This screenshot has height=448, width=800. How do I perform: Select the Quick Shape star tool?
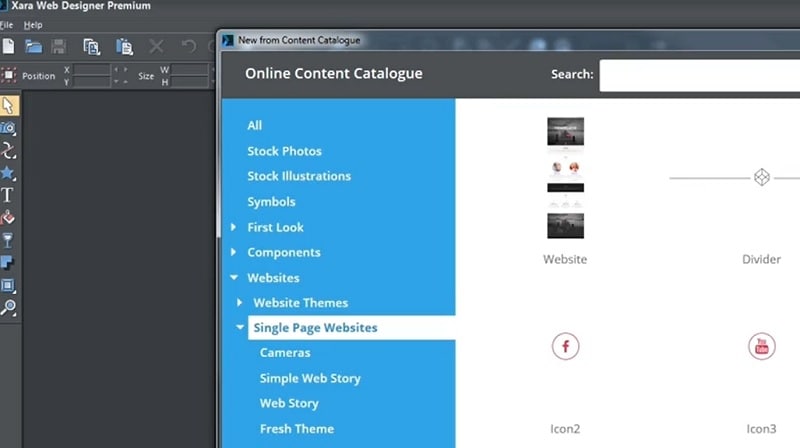point(9,173)
